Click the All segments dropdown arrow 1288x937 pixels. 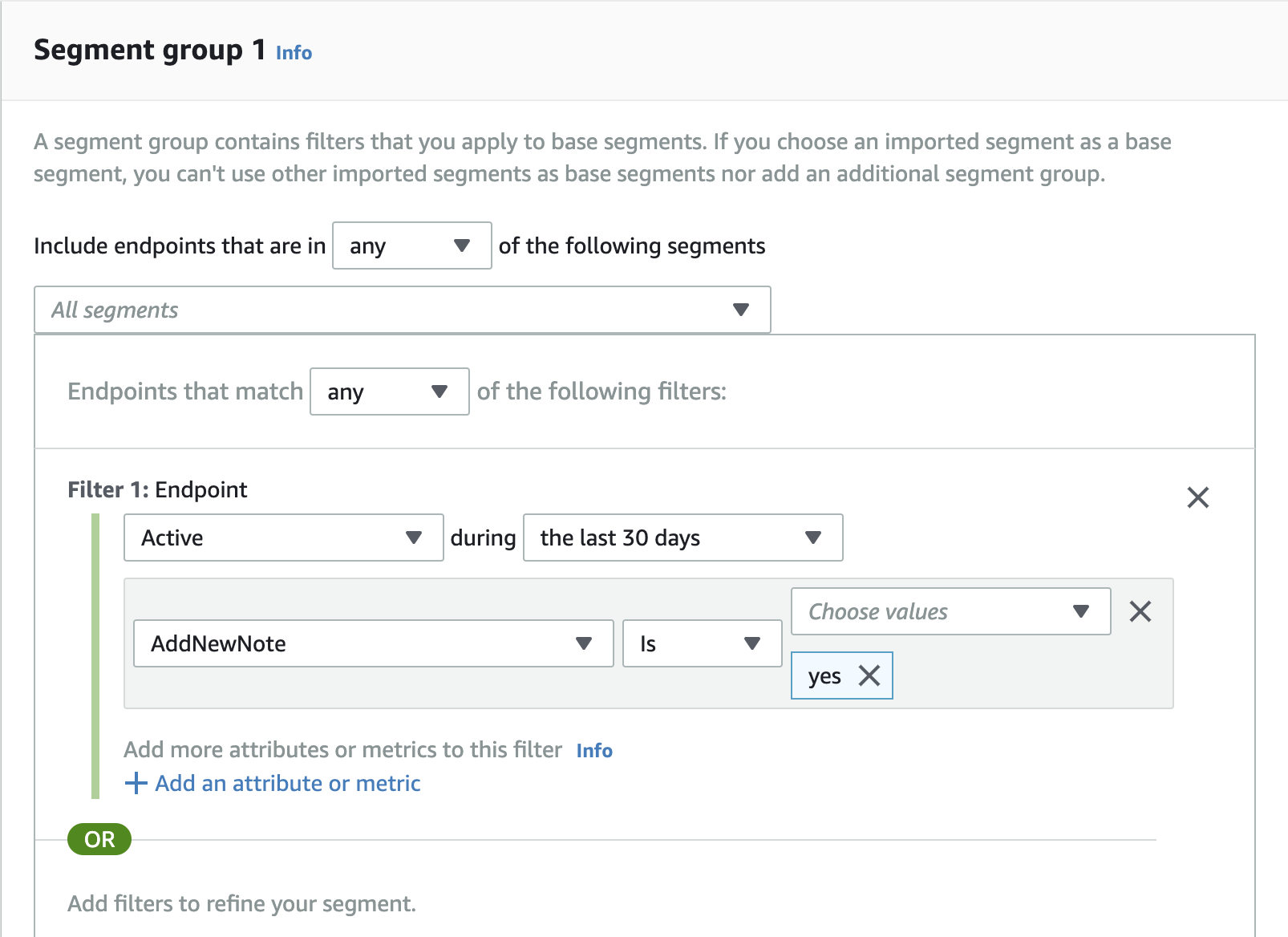pos(741,310)
